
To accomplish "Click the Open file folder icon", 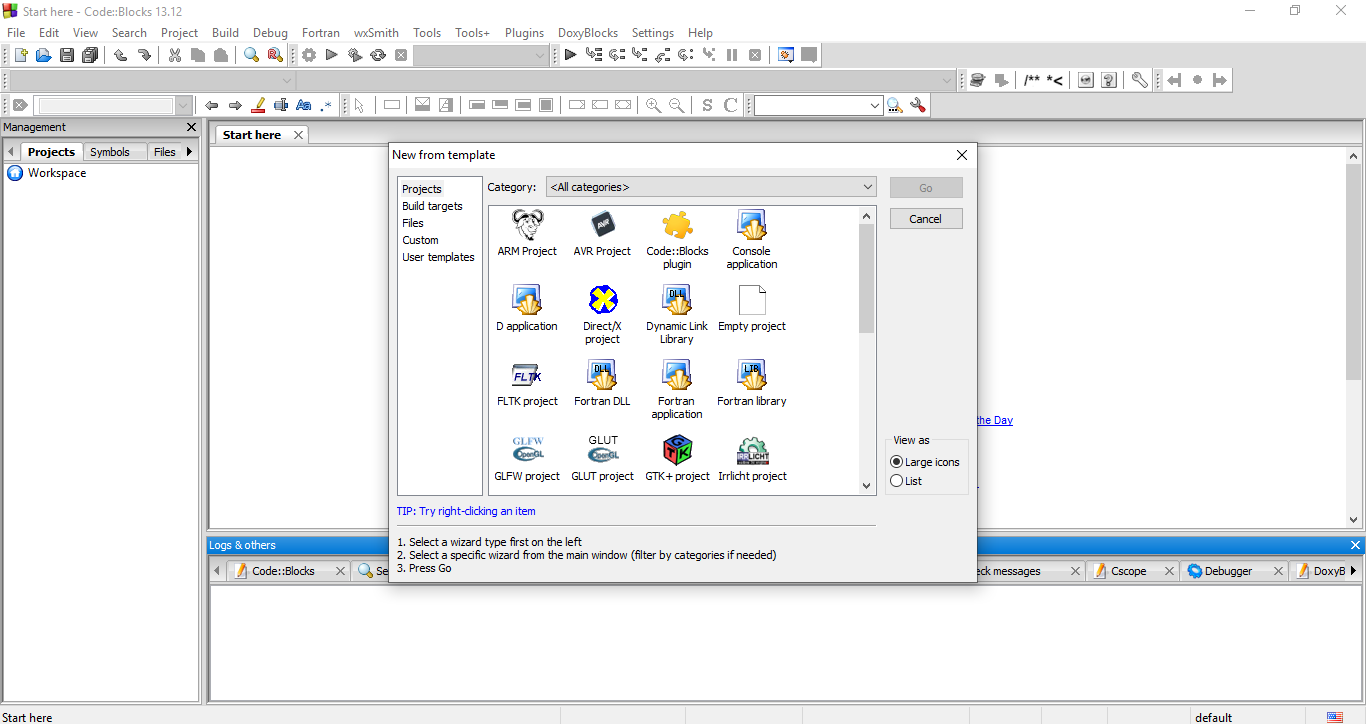I will pos(43,55).
